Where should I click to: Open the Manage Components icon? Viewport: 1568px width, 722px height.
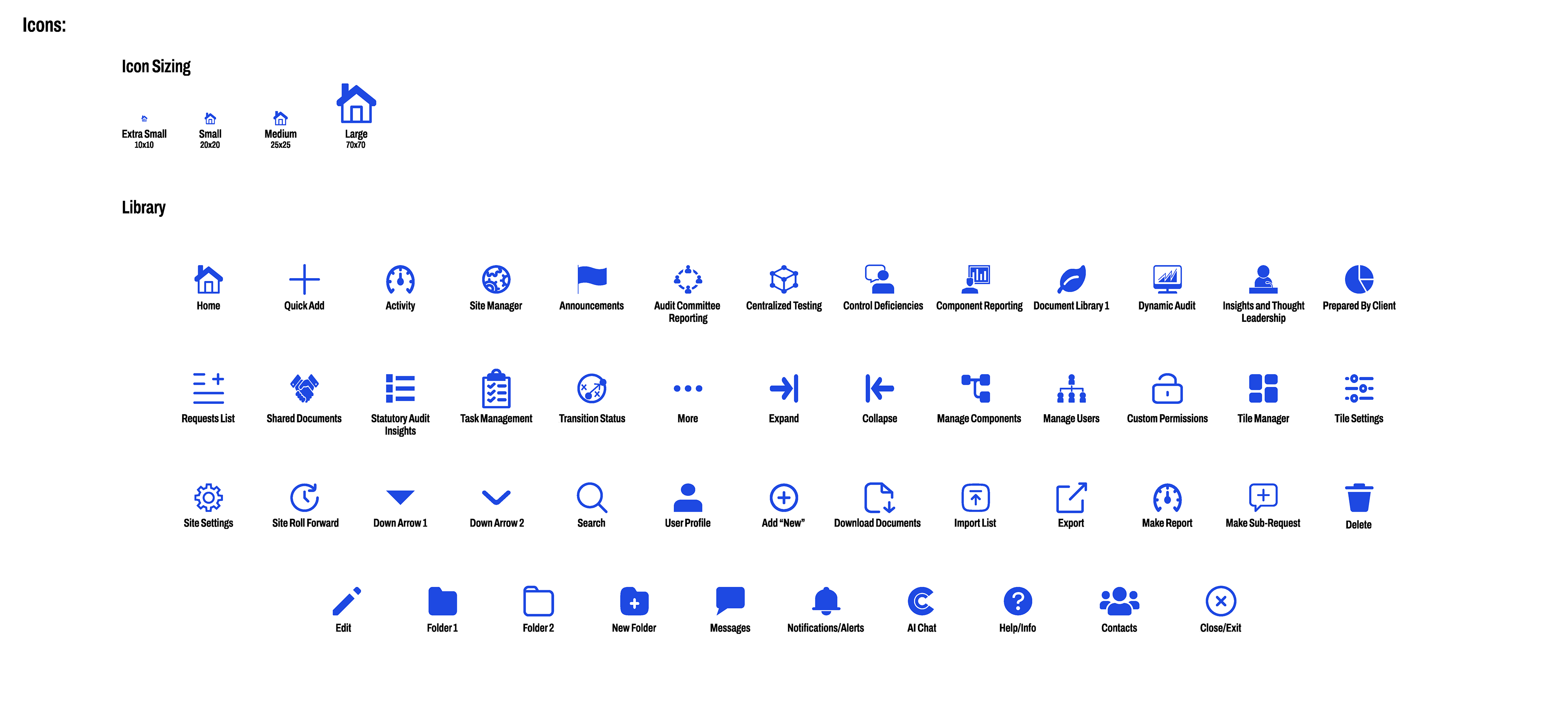[x=976, y=388]
